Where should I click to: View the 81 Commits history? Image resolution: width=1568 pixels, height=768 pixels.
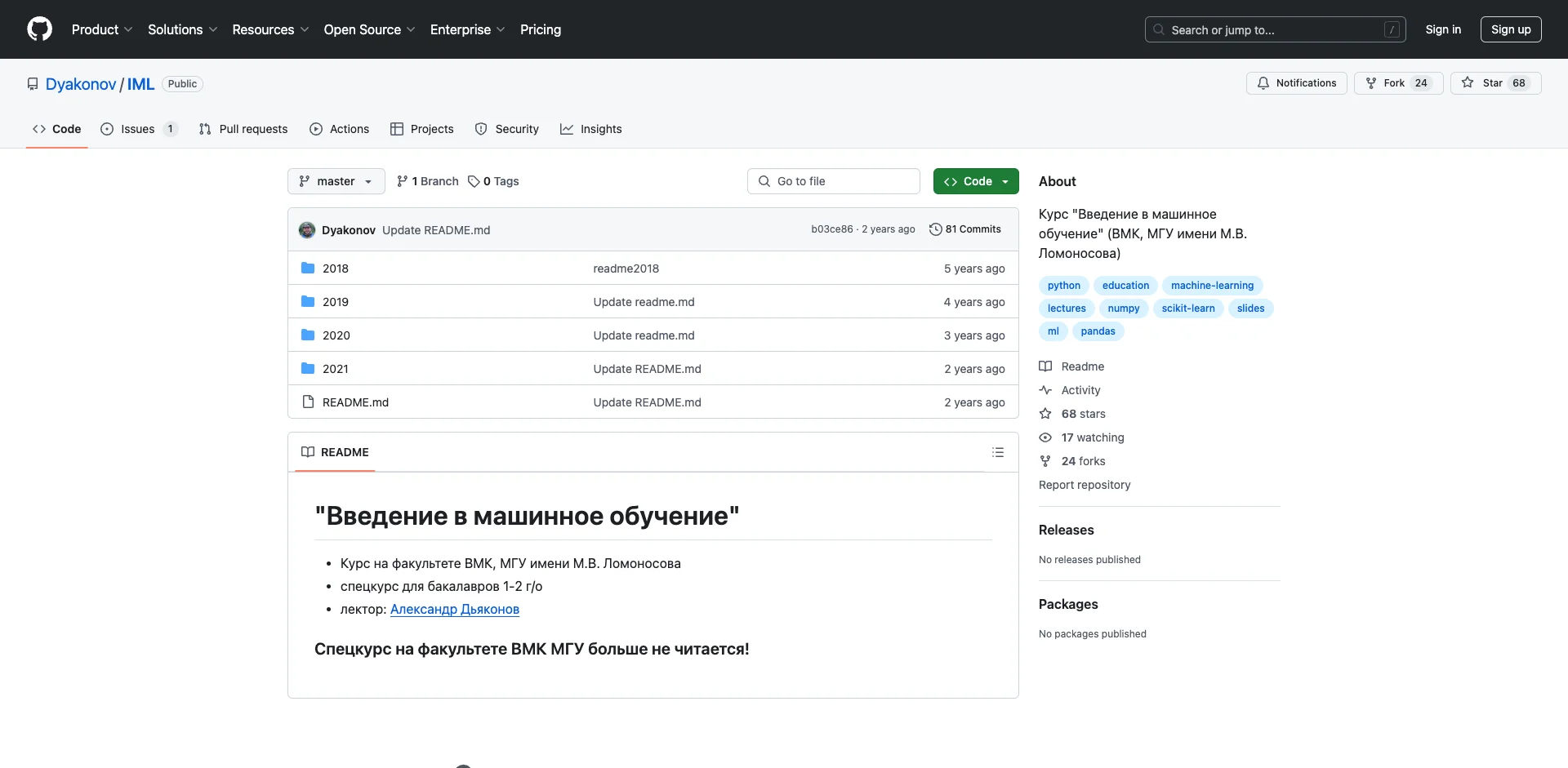(965, 229)
